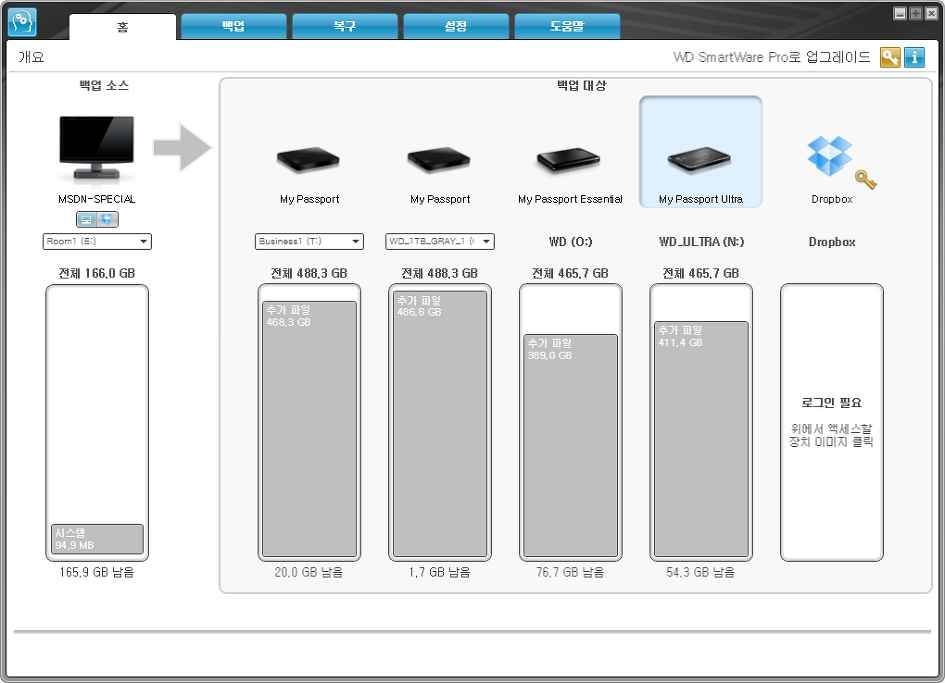
Task: Click the MSDN-SPECIAL computer name
Action: pyautogui.click(x=96, y=199)
